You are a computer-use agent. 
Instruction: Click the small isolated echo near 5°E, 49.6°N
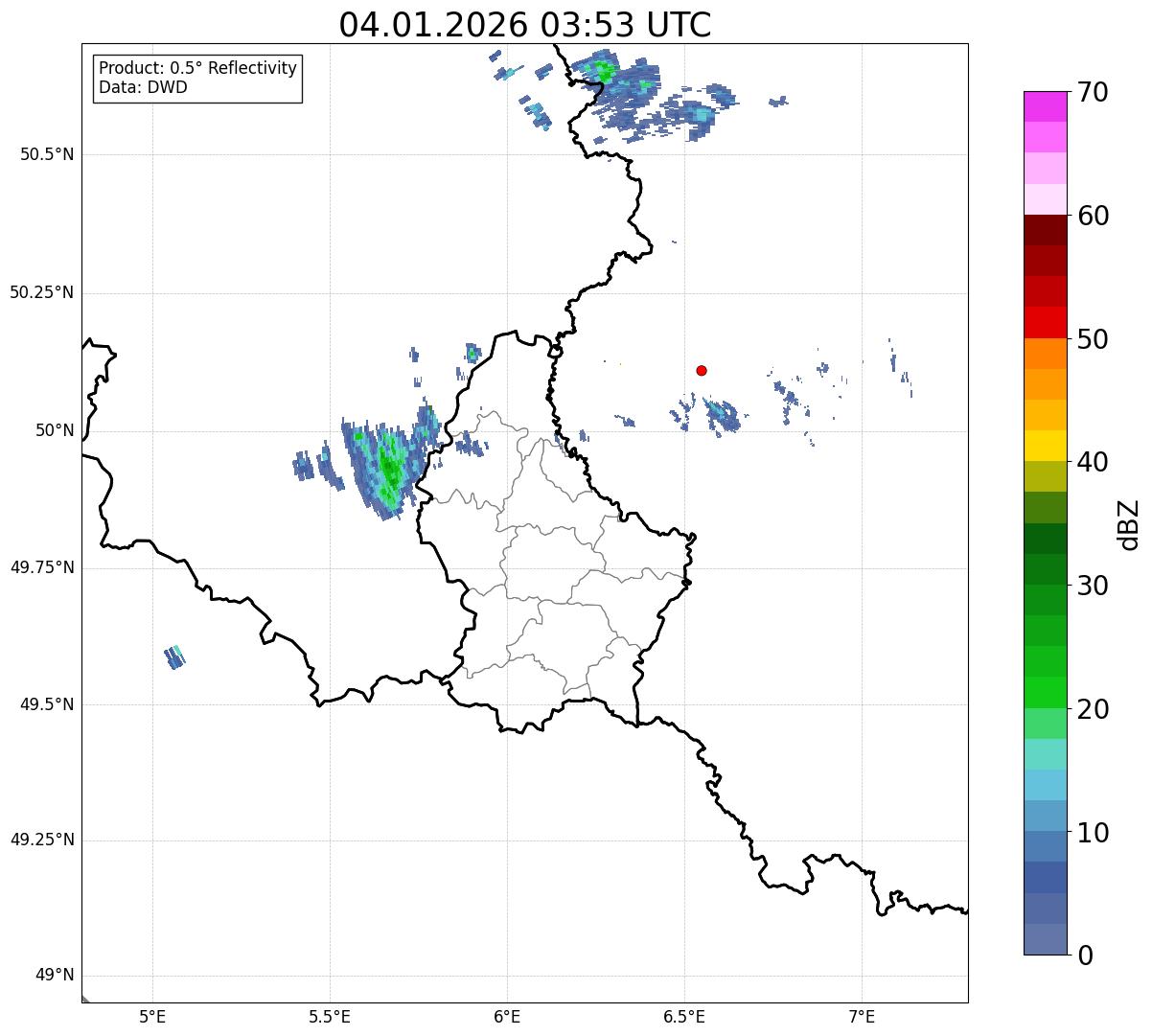pos(174,657)
